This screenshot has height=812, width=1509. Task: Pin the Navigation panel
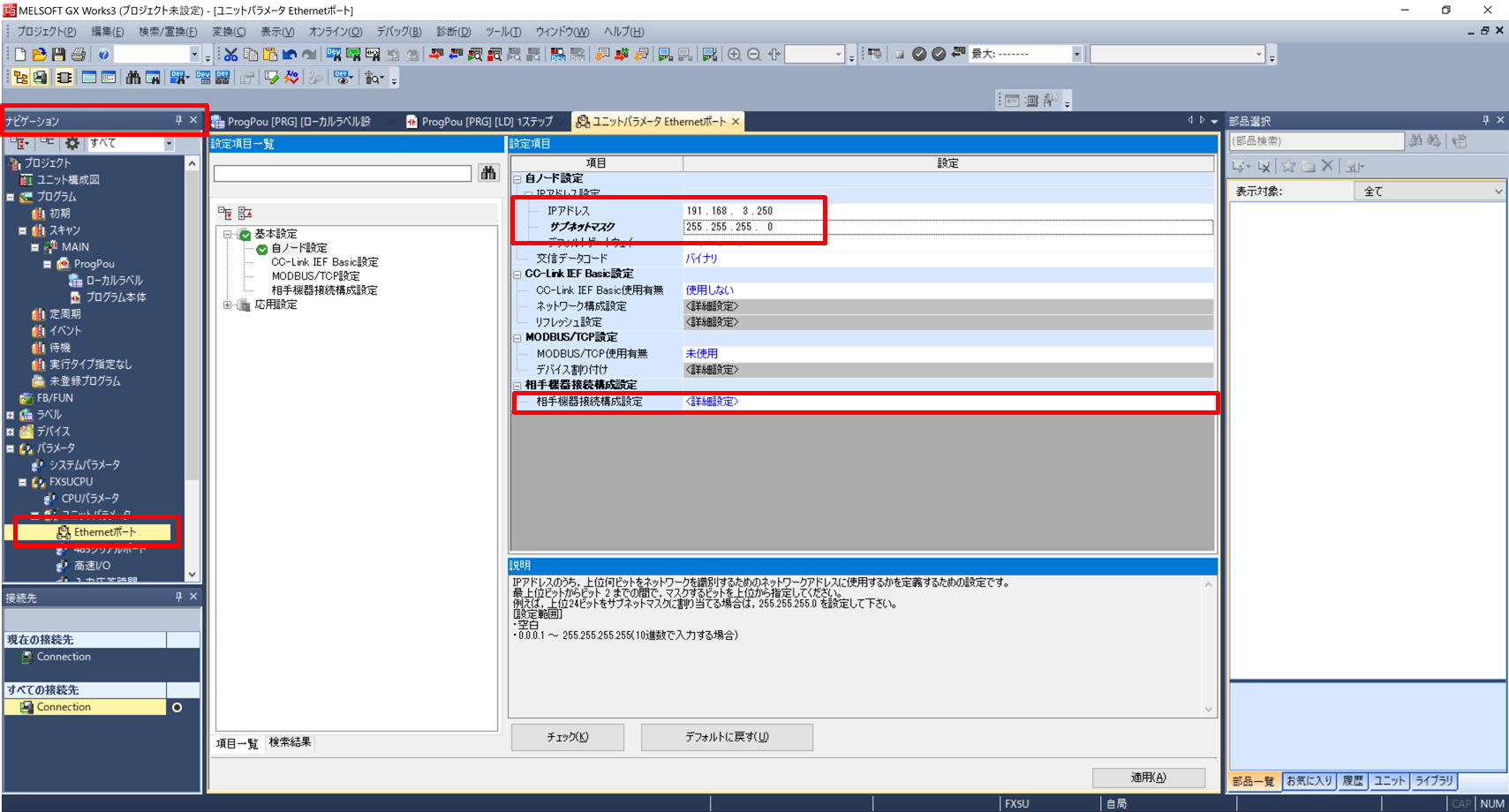pyautogui.click(x=178, y=121)
